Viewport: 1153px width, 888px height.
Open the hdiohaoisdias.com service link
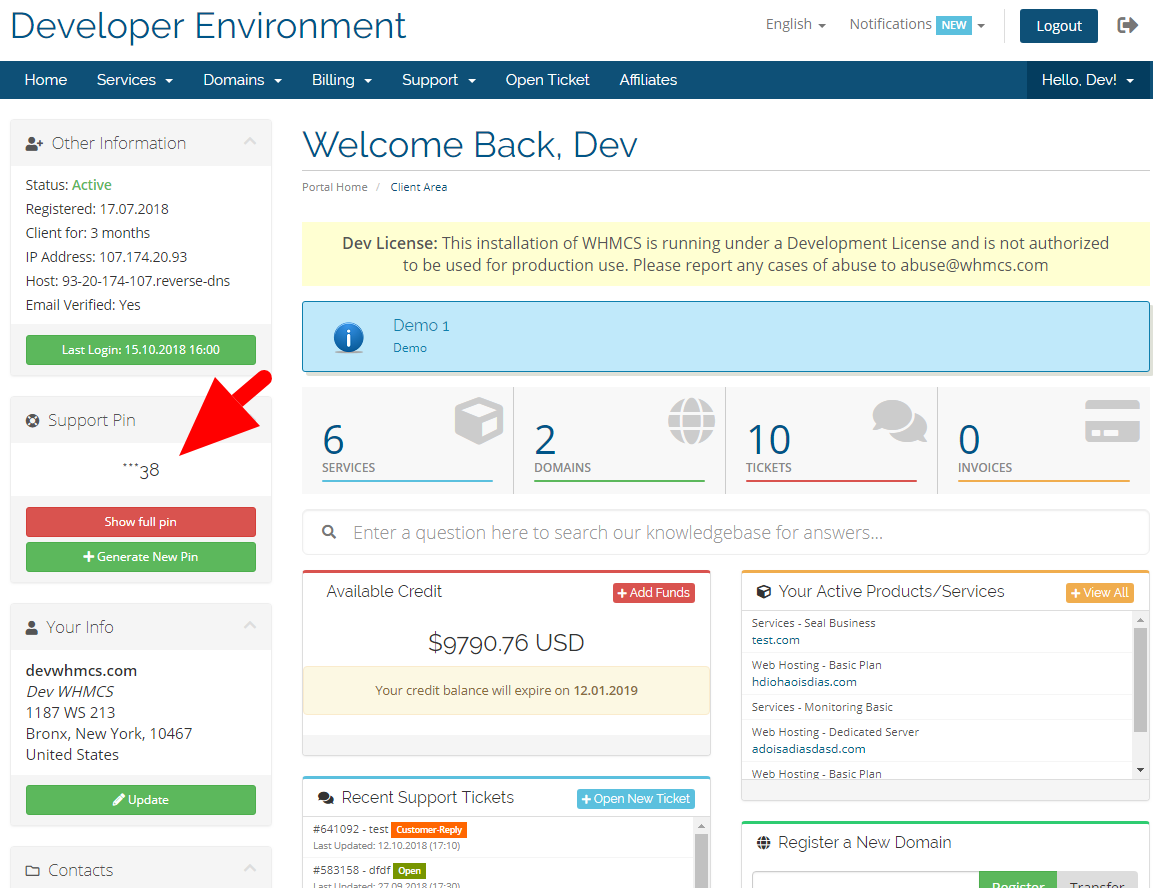pyautogui.click(x=804, y=682)
